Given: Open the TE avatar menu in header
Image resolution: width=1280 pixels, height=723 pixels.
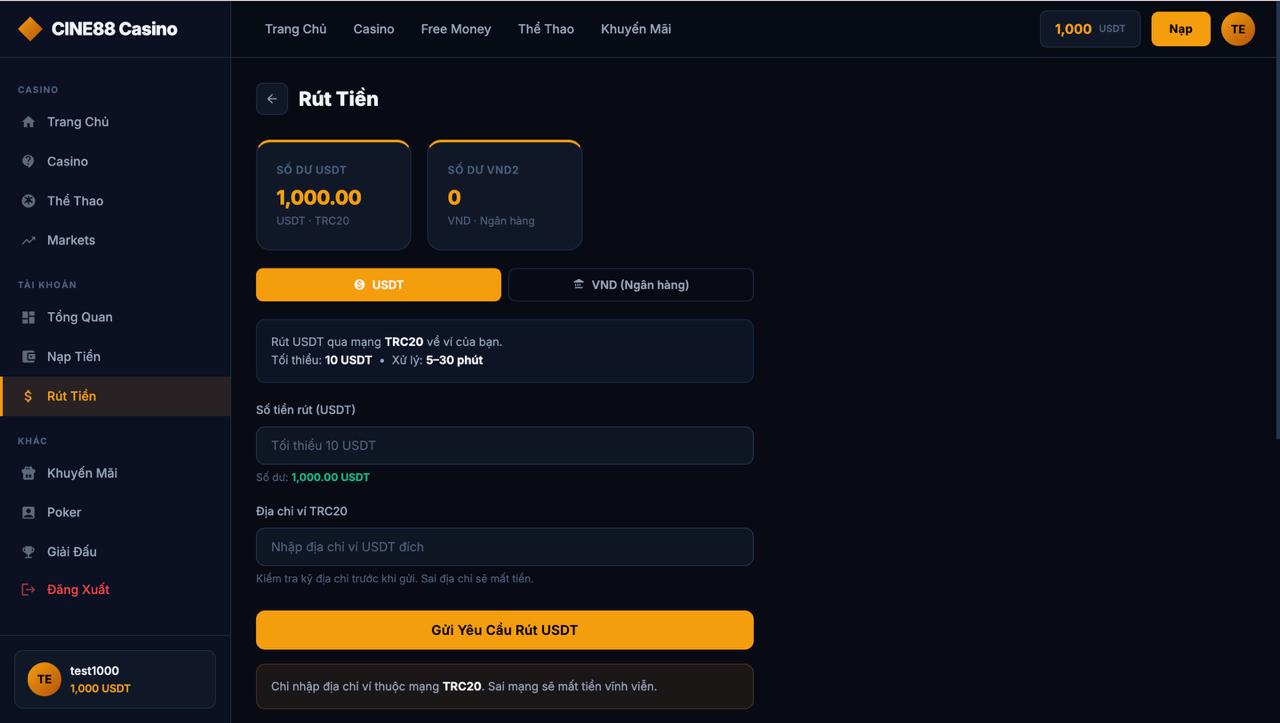Looking at the screenshot, I should click(1237, 29).
